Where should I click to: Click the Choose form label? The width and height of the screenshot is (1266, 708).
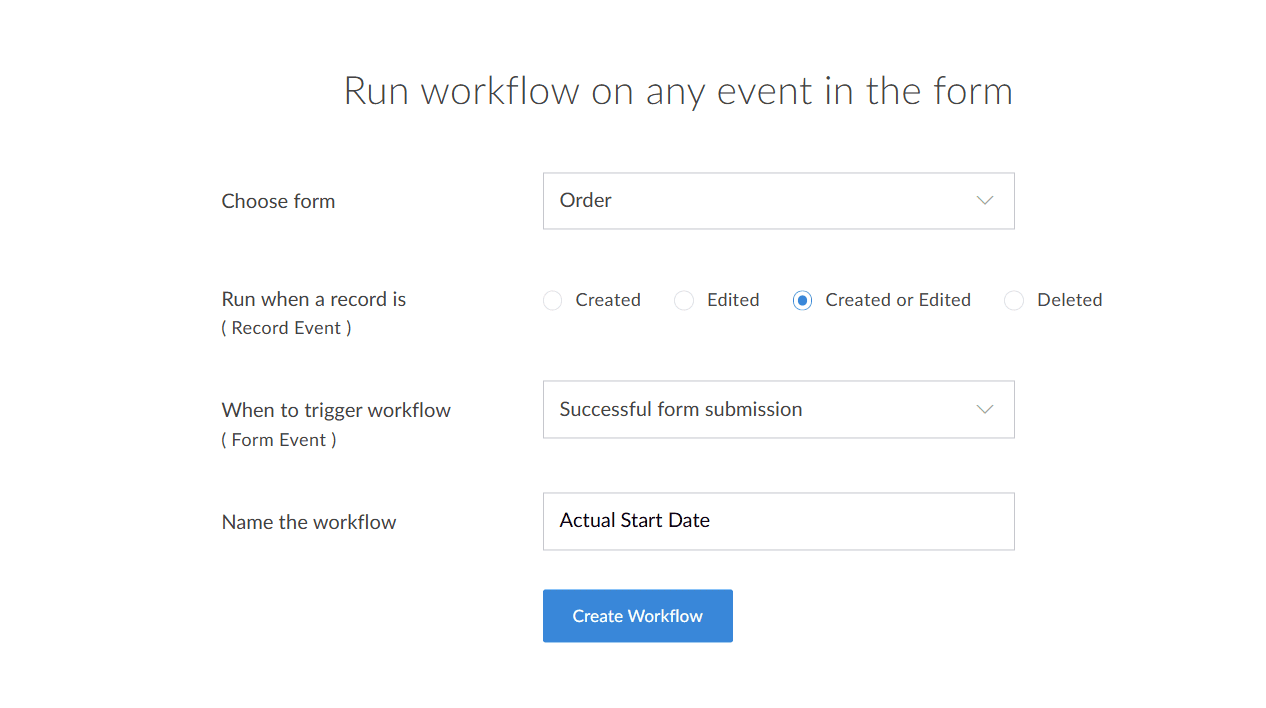coord(278,201)
